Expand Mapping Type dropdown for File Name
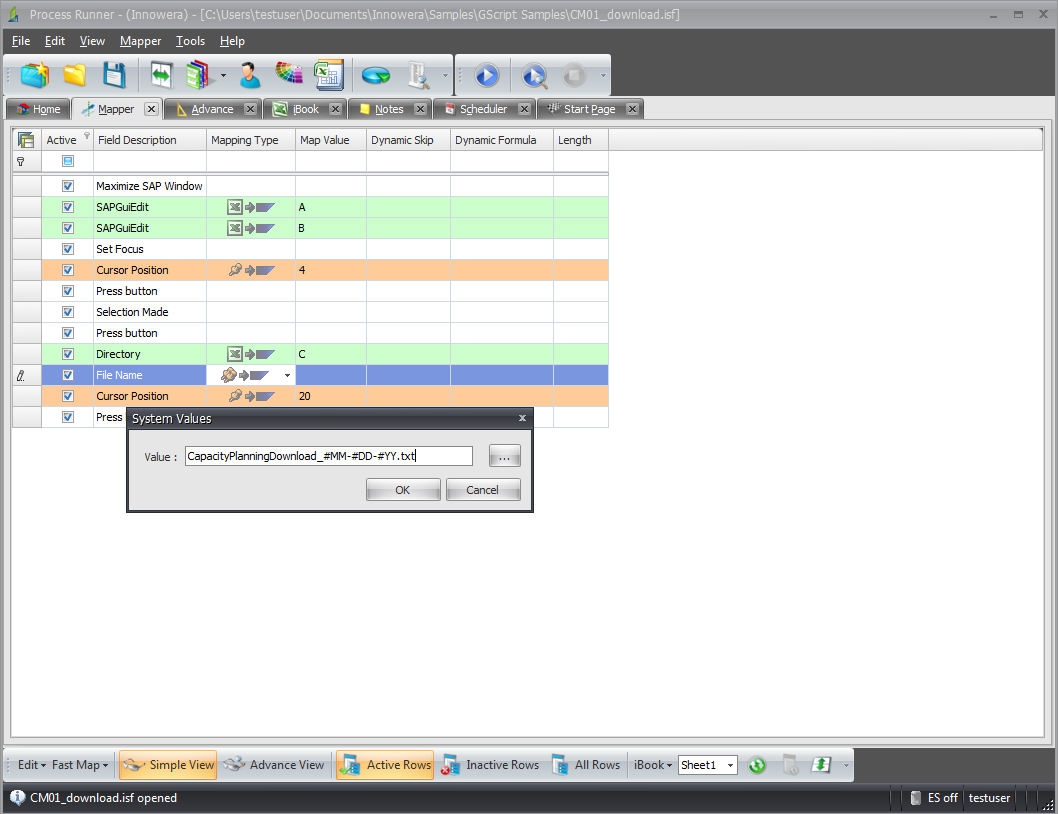 pyautogui.click(x=288, y=376)
